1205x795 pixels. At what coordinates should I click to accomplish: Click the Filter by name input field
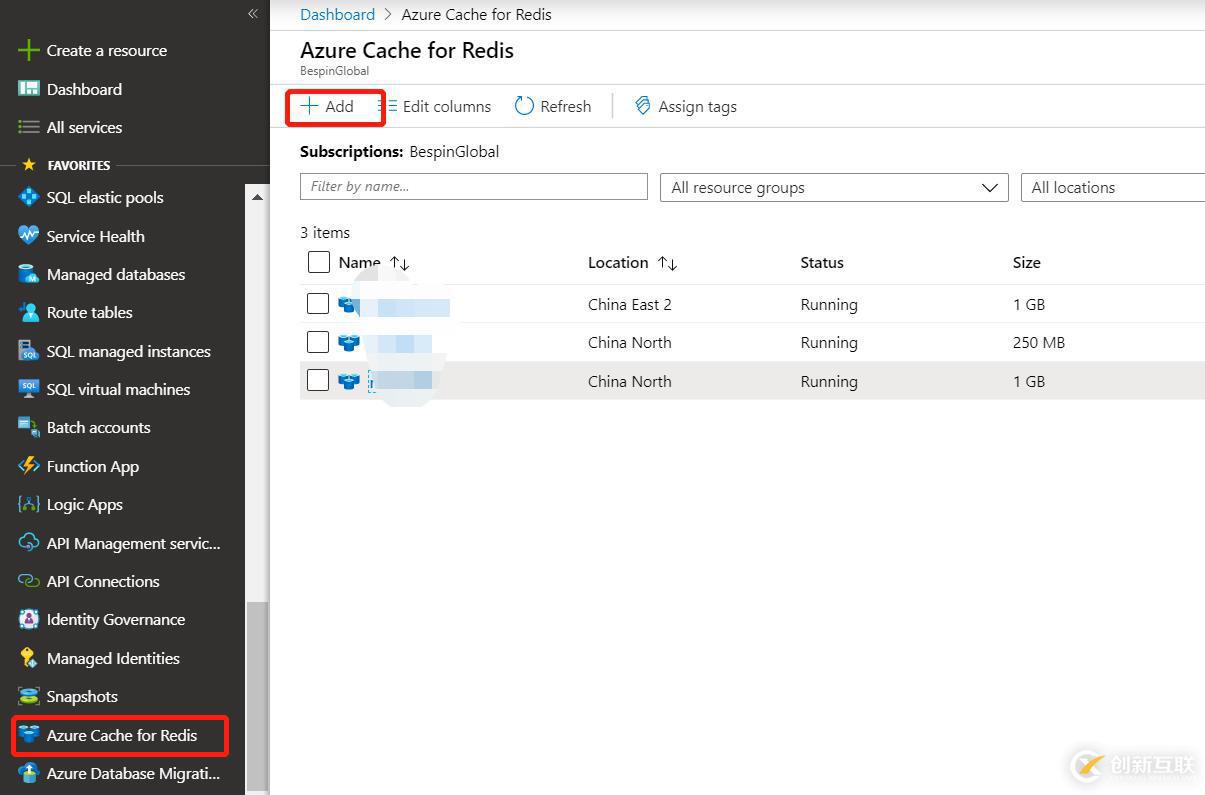pos(473,187)
